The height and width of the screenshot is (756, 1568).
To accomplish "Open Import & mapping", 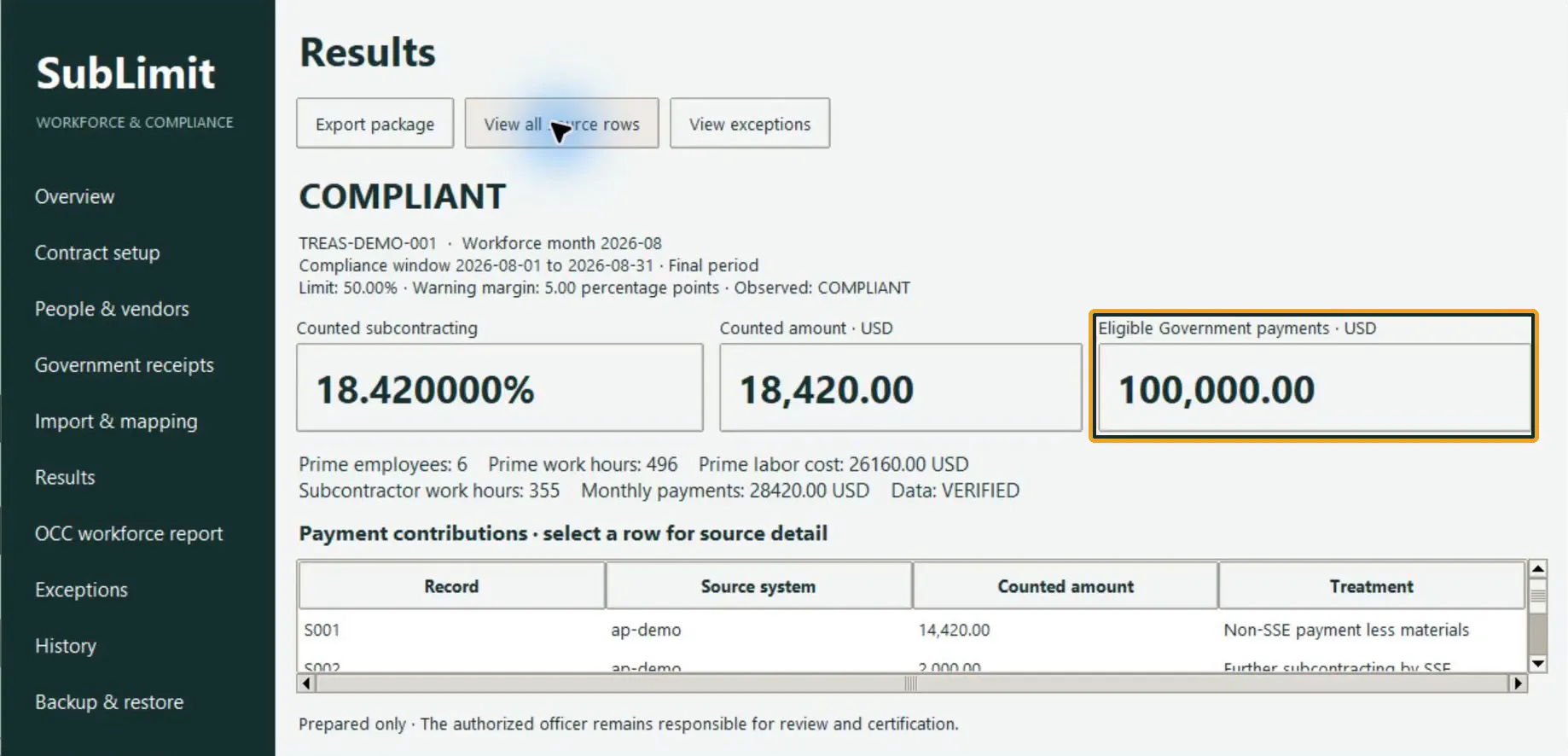I will 116,422.
